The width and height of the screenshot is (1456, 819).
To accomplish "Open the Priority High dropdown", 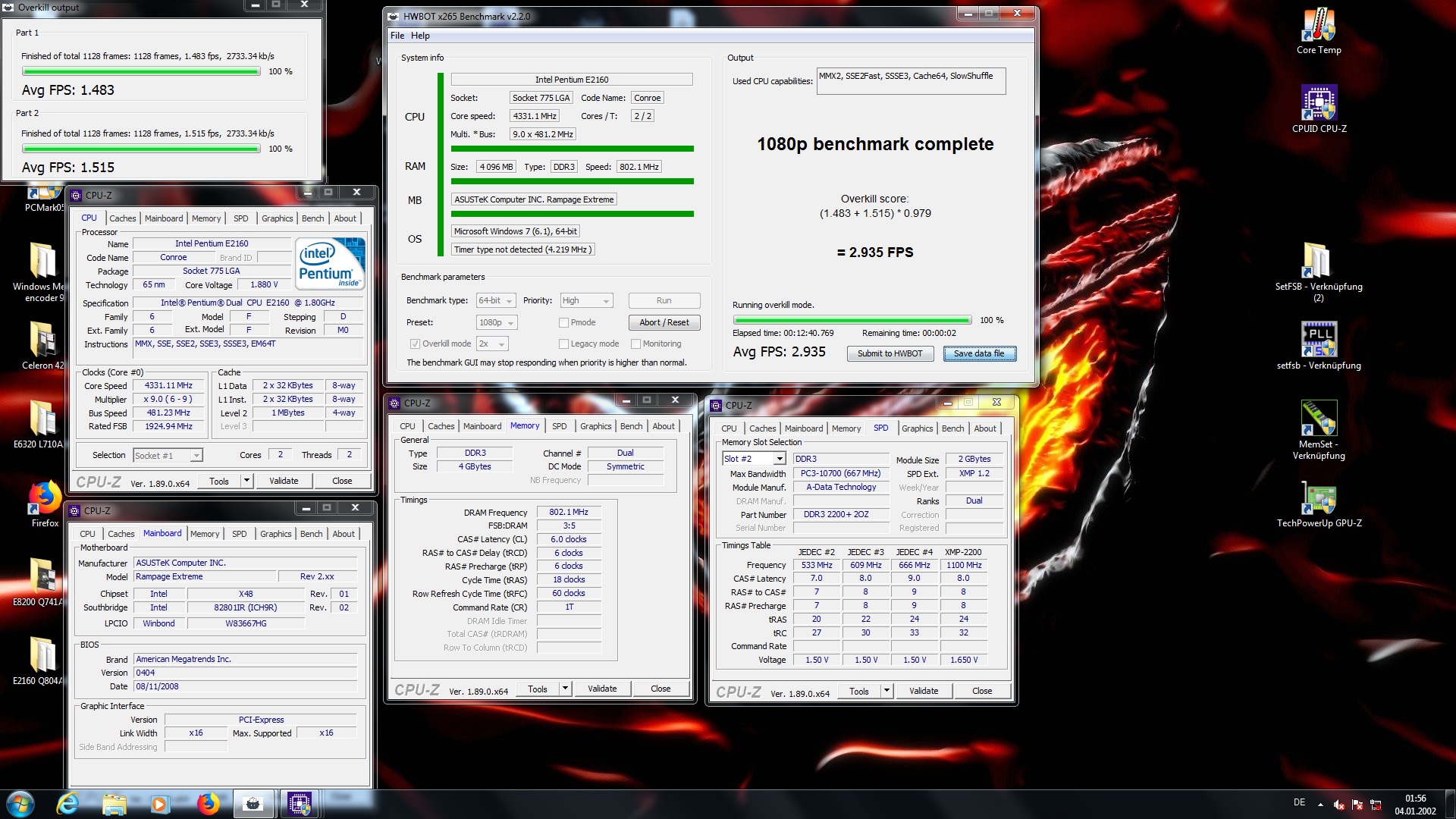I will pyautogui.click(x=585, y=300).
